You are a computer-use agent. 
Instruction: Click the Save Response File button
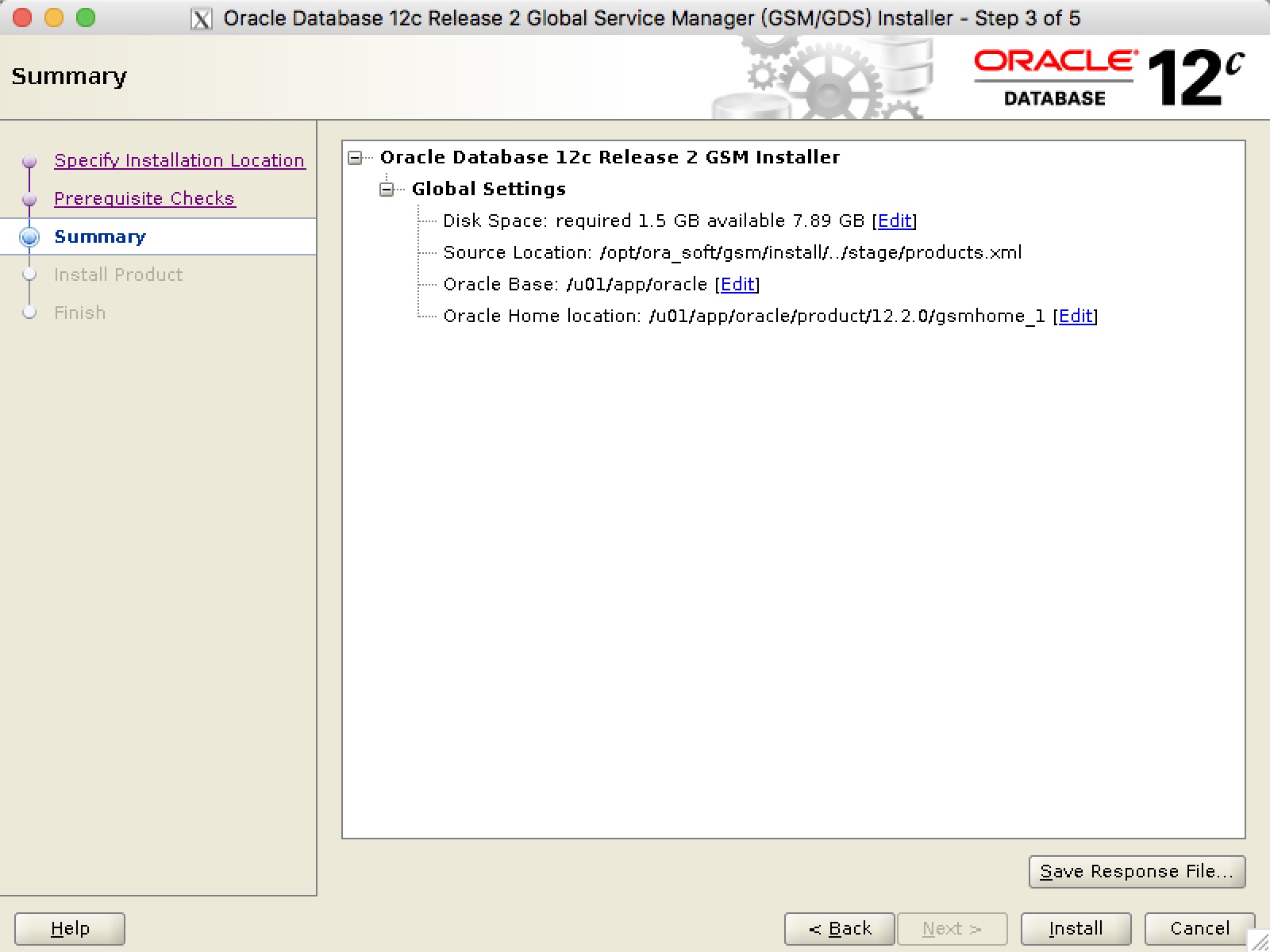(1137, 871)
